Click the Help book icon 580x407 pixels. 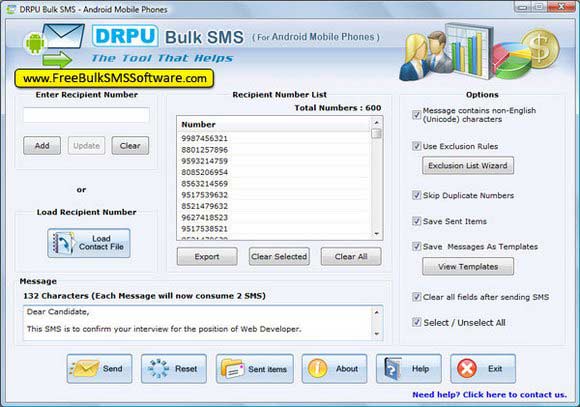coord(393,369)
